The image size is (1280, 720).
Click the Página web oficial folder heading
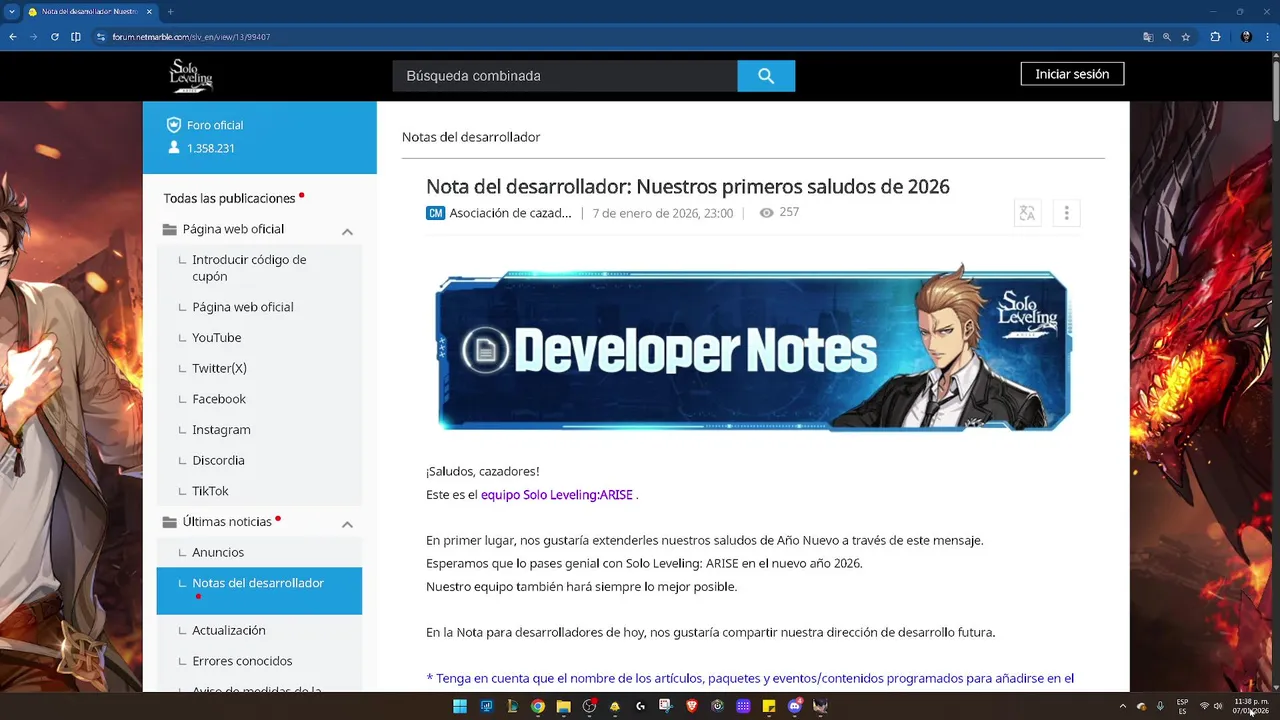pos(233,229)
